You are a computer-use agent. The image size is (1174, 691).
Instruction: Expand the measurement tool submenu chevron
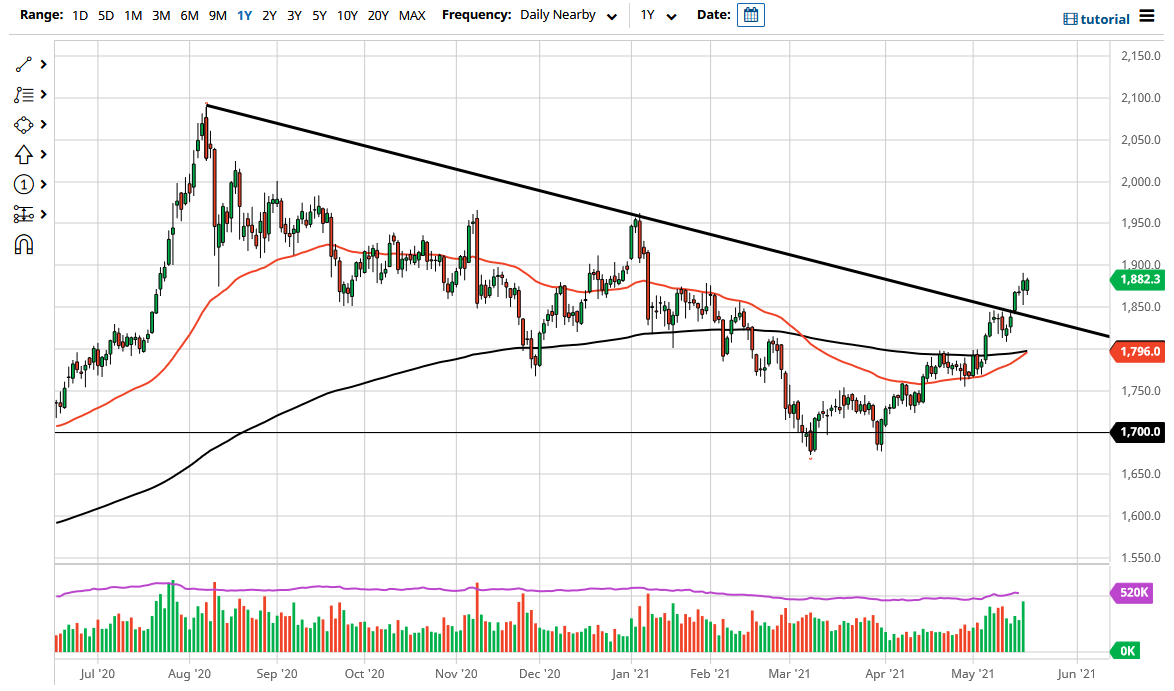coord(43,215)
